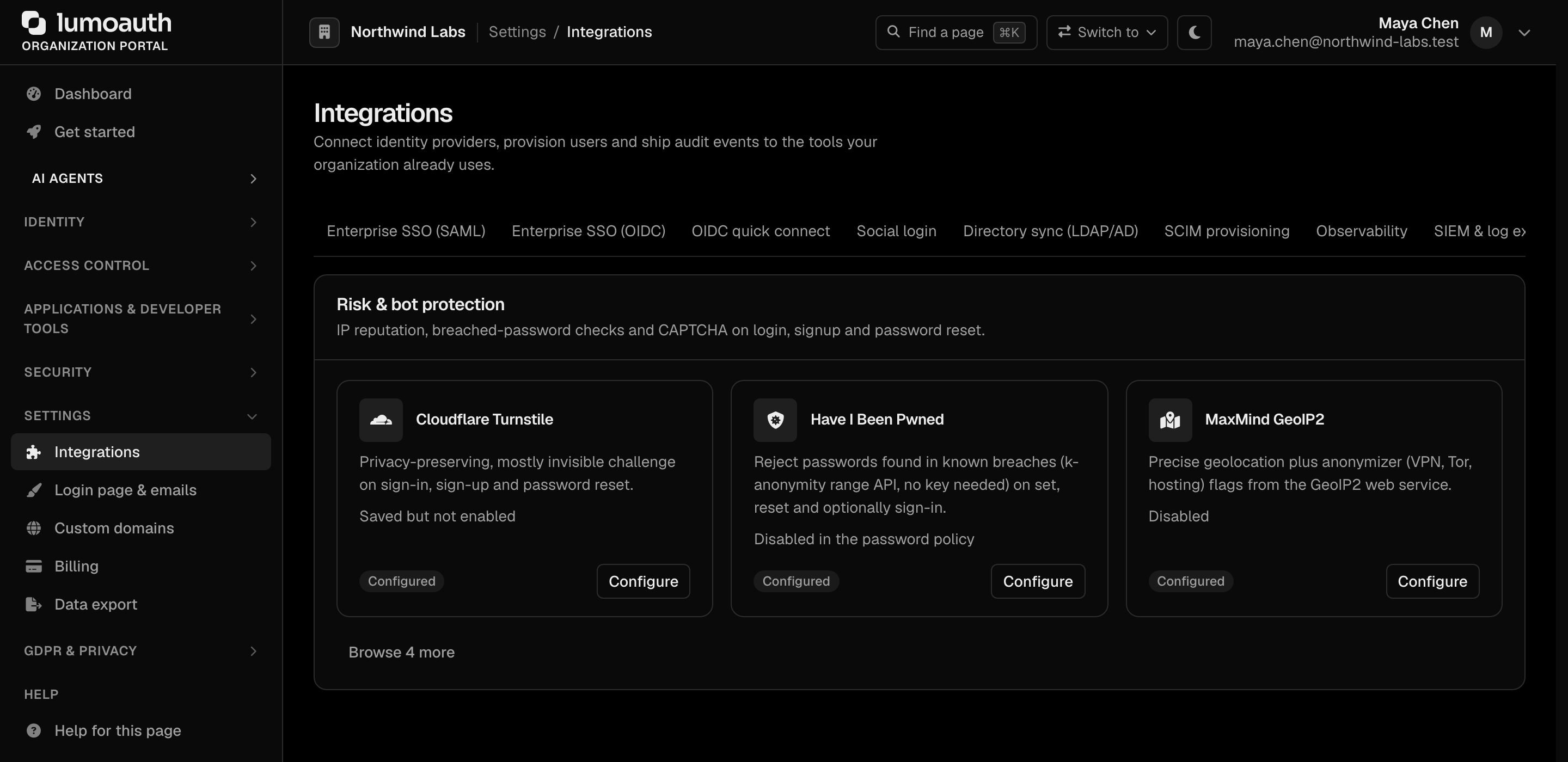Click the Integrations puzzle-piece icon

[34, 452]
